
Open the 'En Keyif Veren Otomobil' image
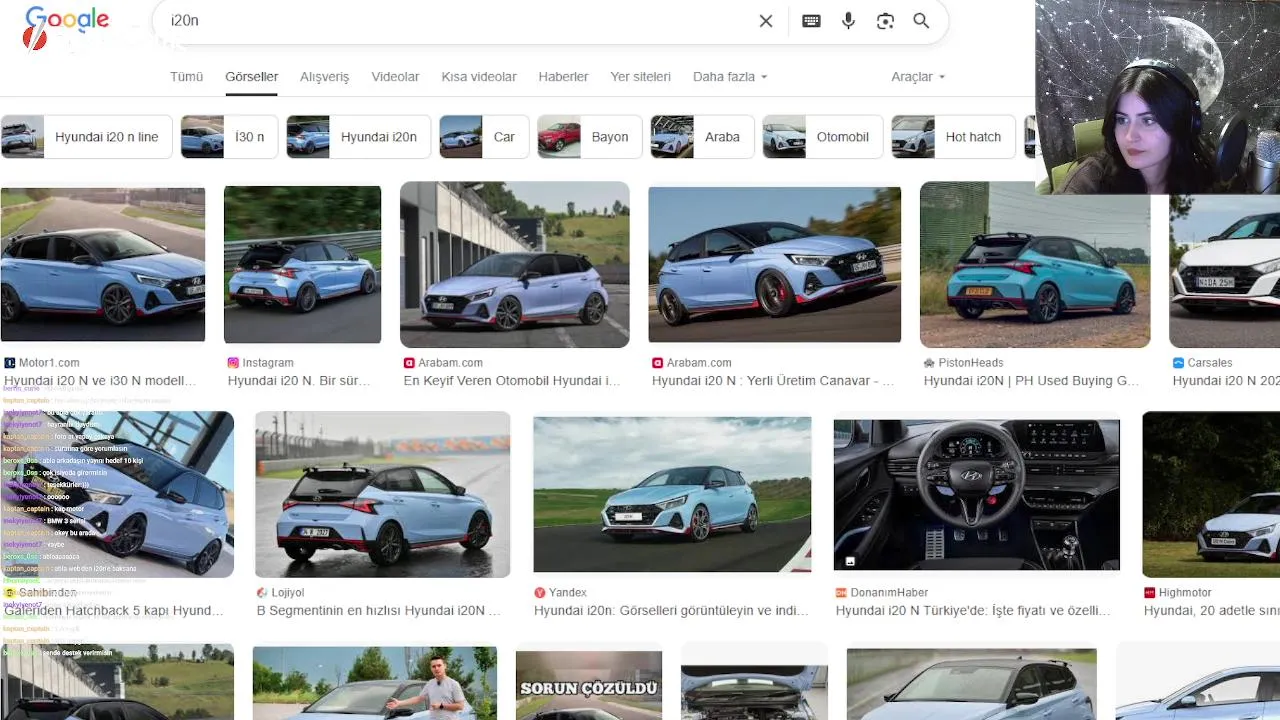pyautogui.click(x=514, y=264)
